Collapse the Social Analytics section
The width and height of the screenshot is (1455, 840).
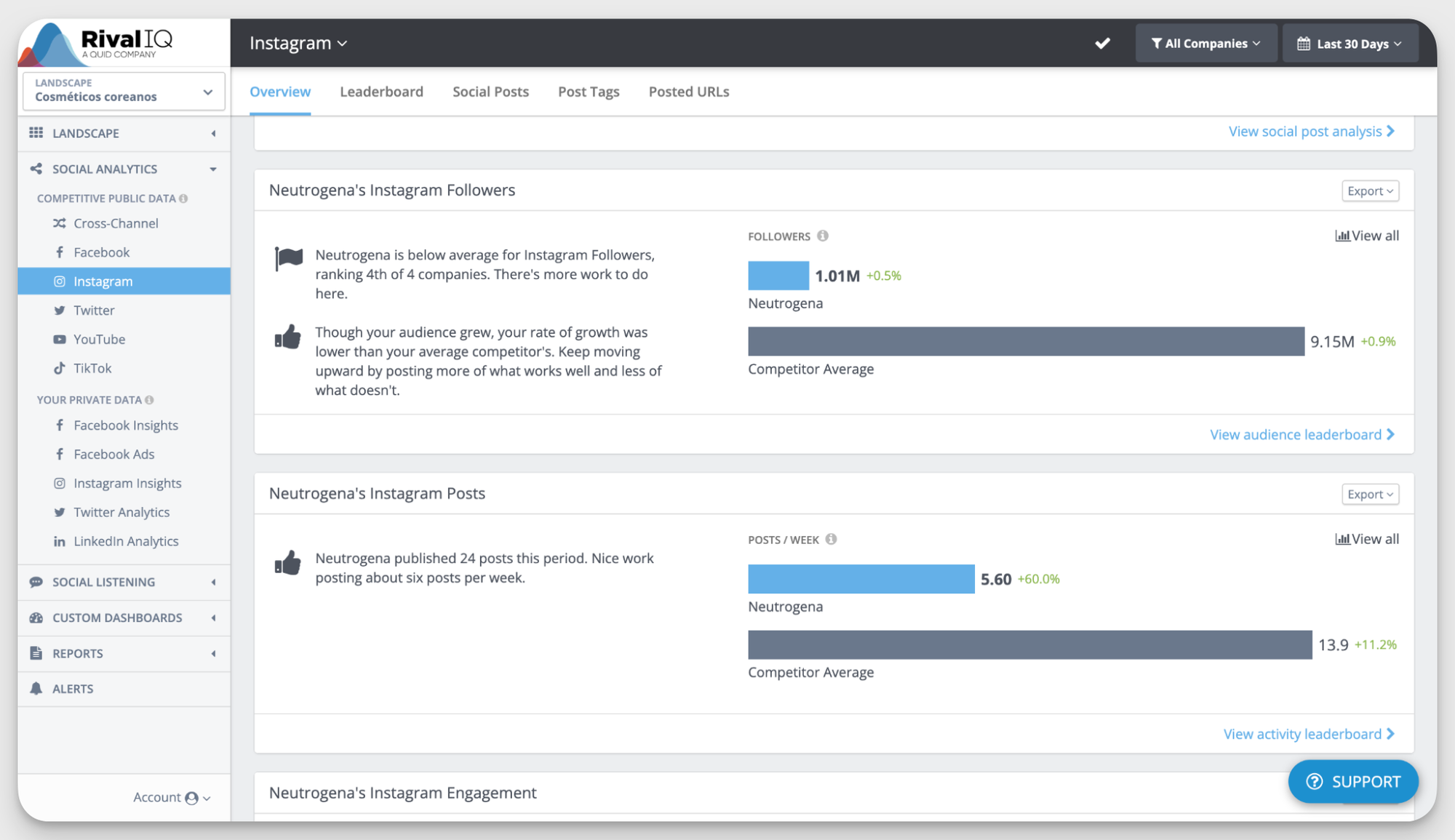212,169
